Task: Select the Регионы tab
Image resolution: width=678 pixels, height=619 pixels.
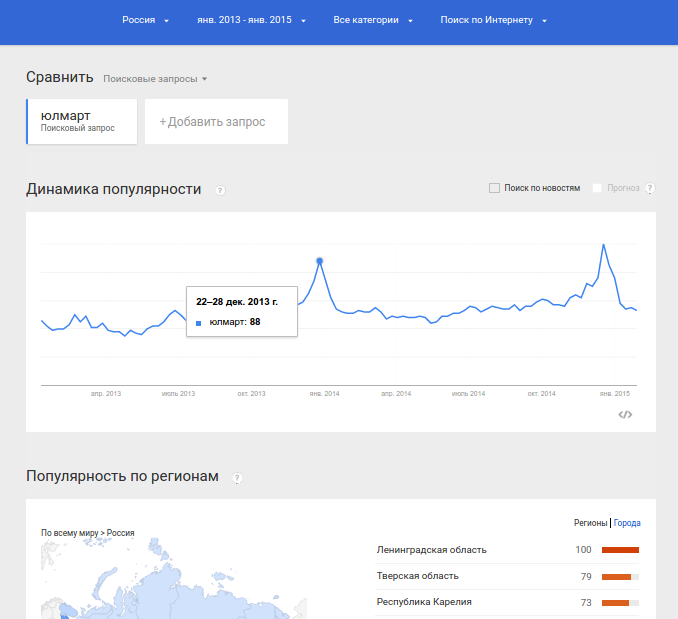Action: click(x=590, y=523)
